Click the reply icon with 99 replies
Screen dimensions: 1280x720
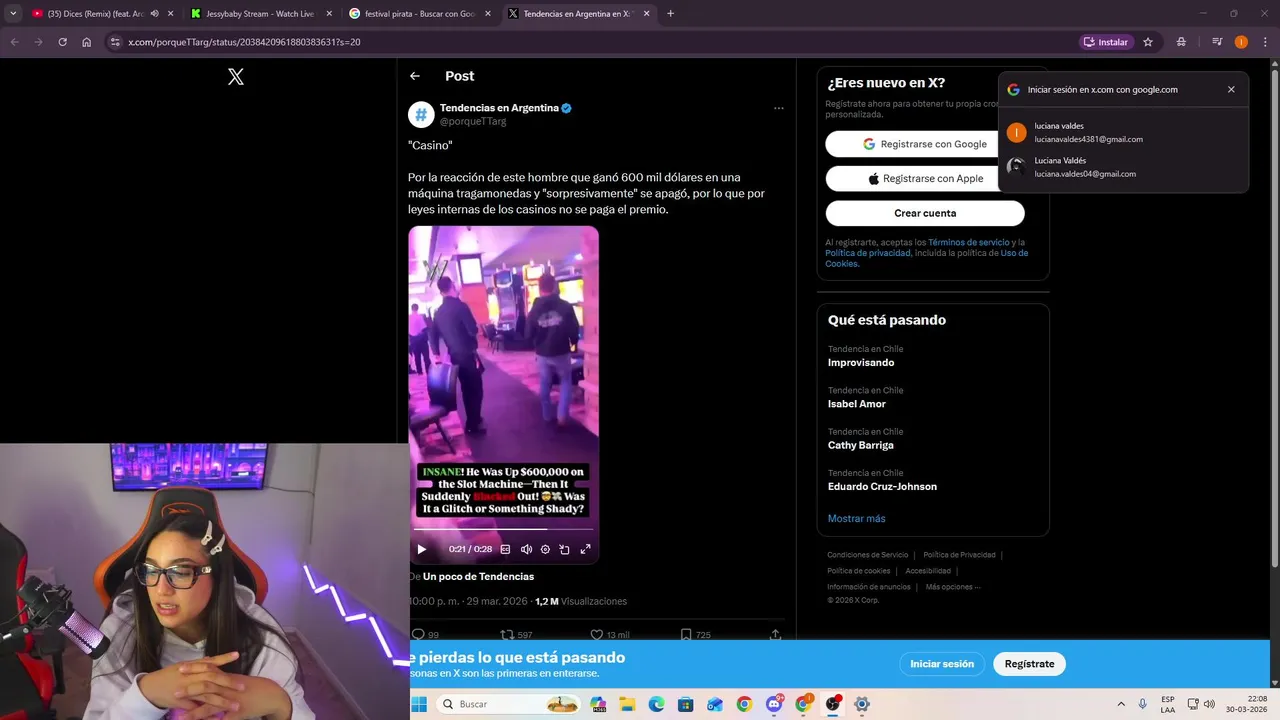419,635
